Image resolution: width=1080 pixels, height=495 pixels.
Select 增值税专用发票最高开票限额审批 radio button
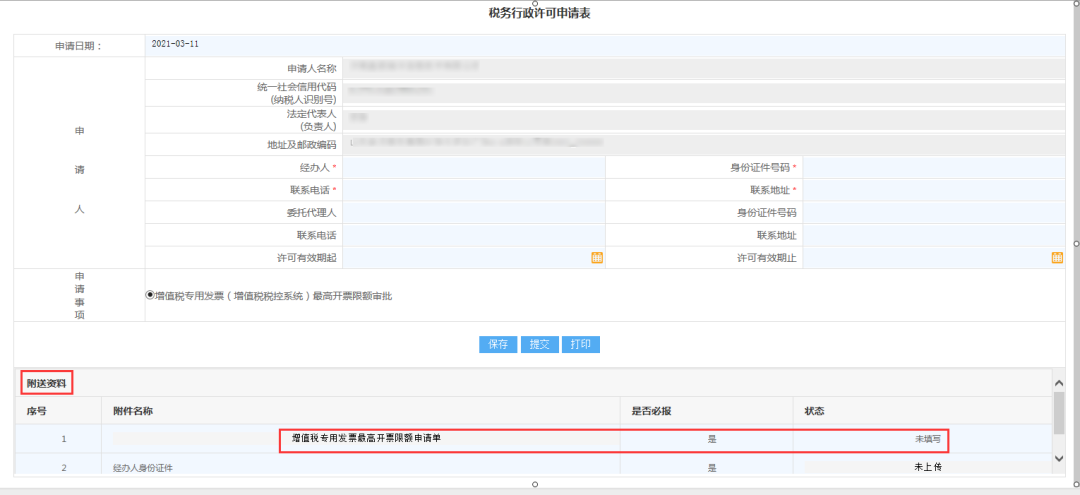tap(150, 295)
